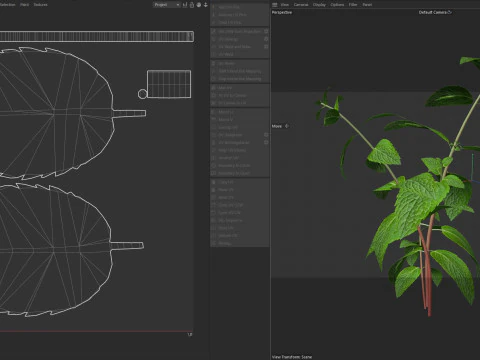
Task: Open the viewport Display menu
Action: [319, 5]
